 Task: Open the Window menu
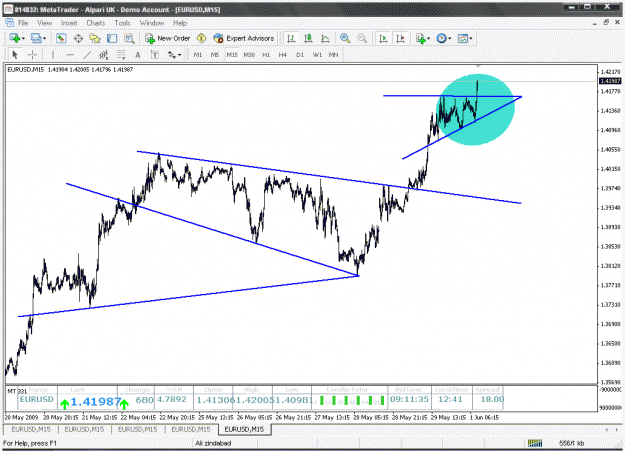coord(152,23)
